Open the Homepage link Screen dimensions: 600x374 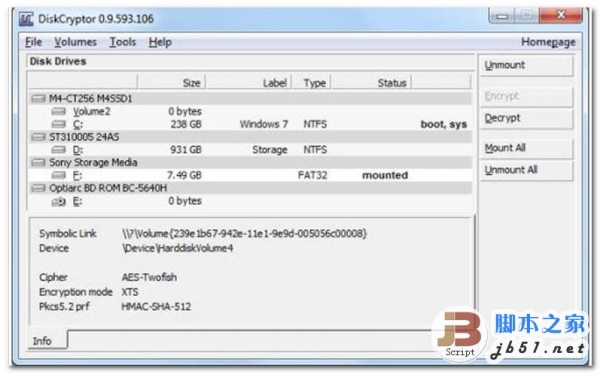(548, 42)
